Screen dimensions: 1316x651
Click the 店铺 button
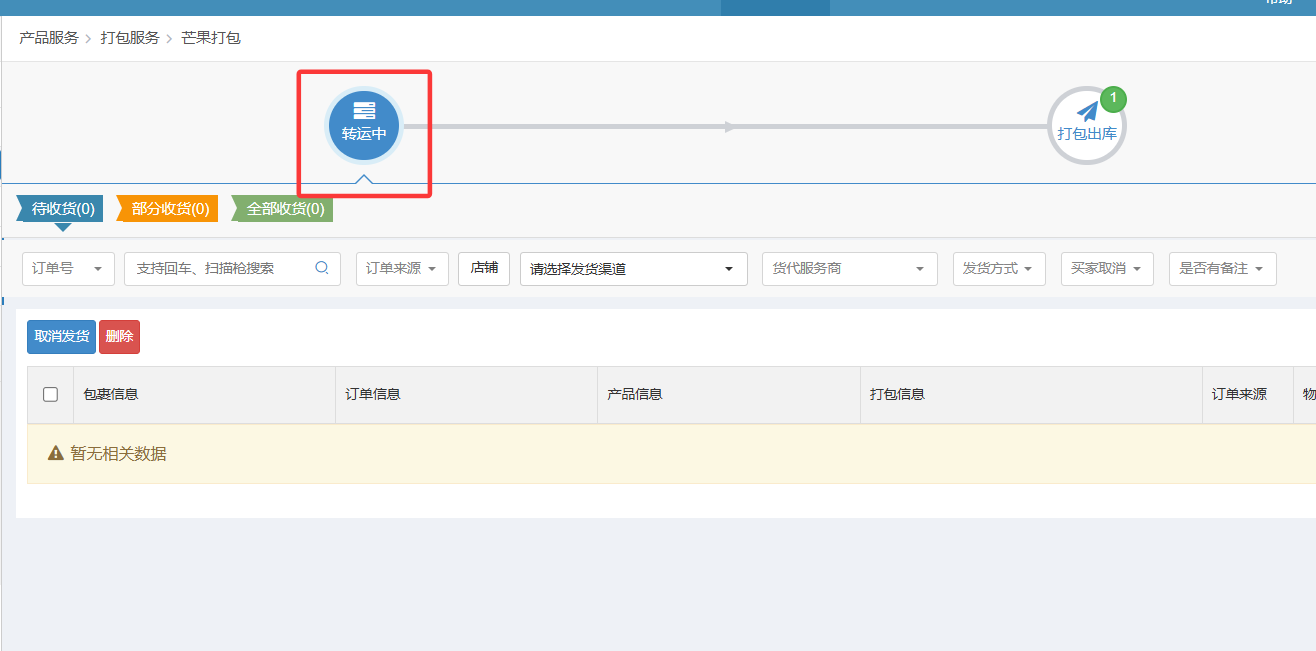tap(484, 268)
